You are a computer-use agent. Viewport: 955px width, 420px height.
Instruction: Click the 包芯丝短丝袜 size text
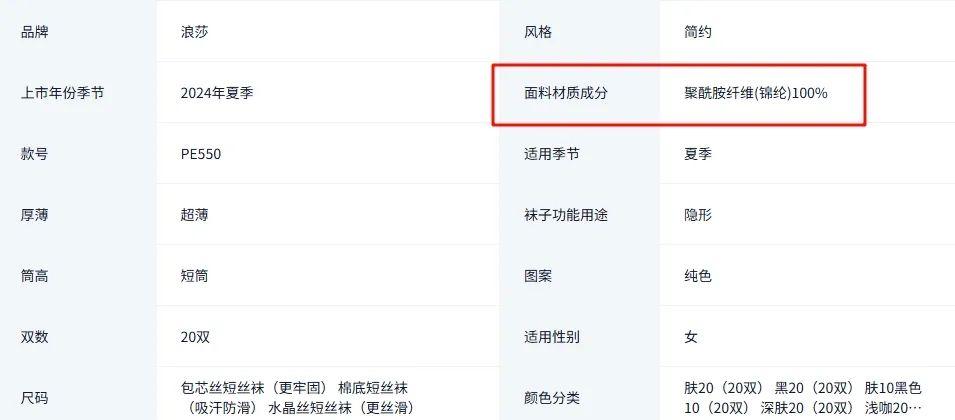(x=222, y=388)
